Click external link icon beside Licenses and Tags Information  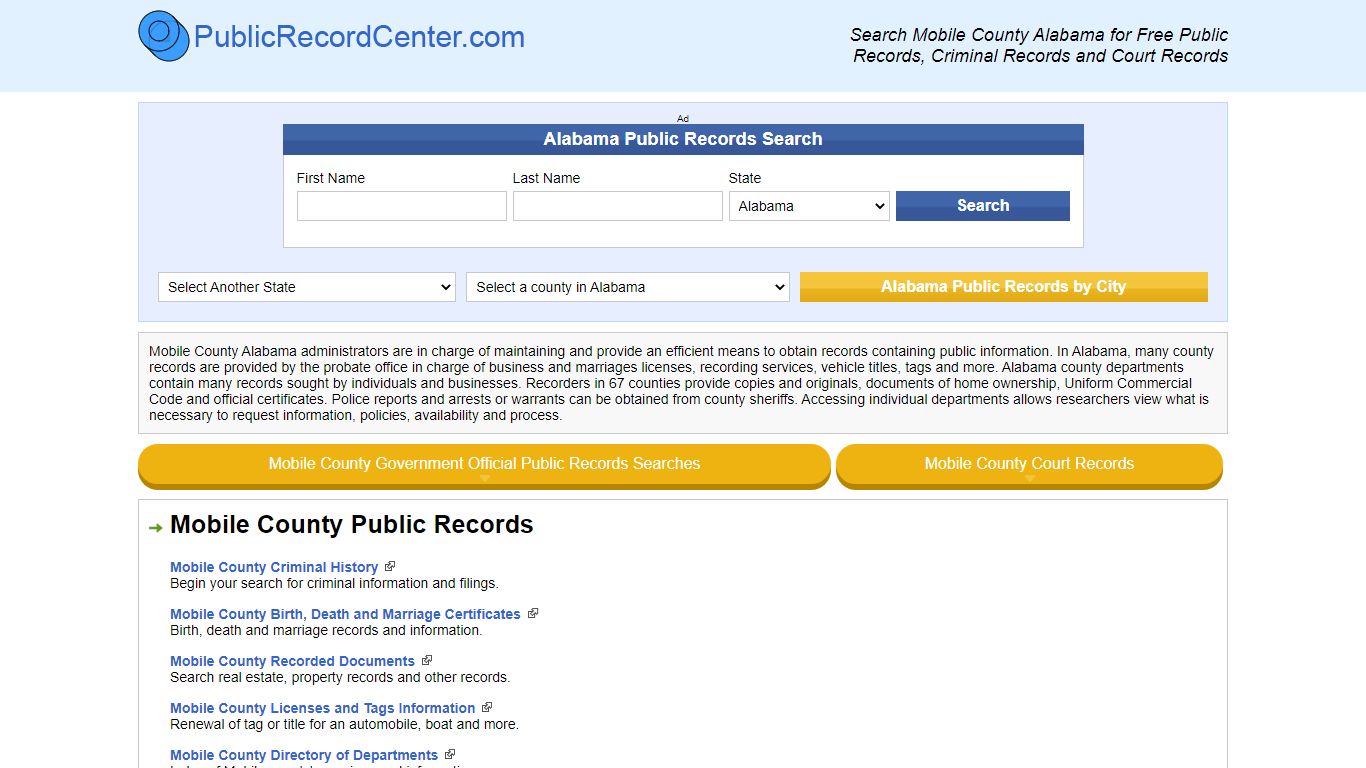click(x=487, y=707)
